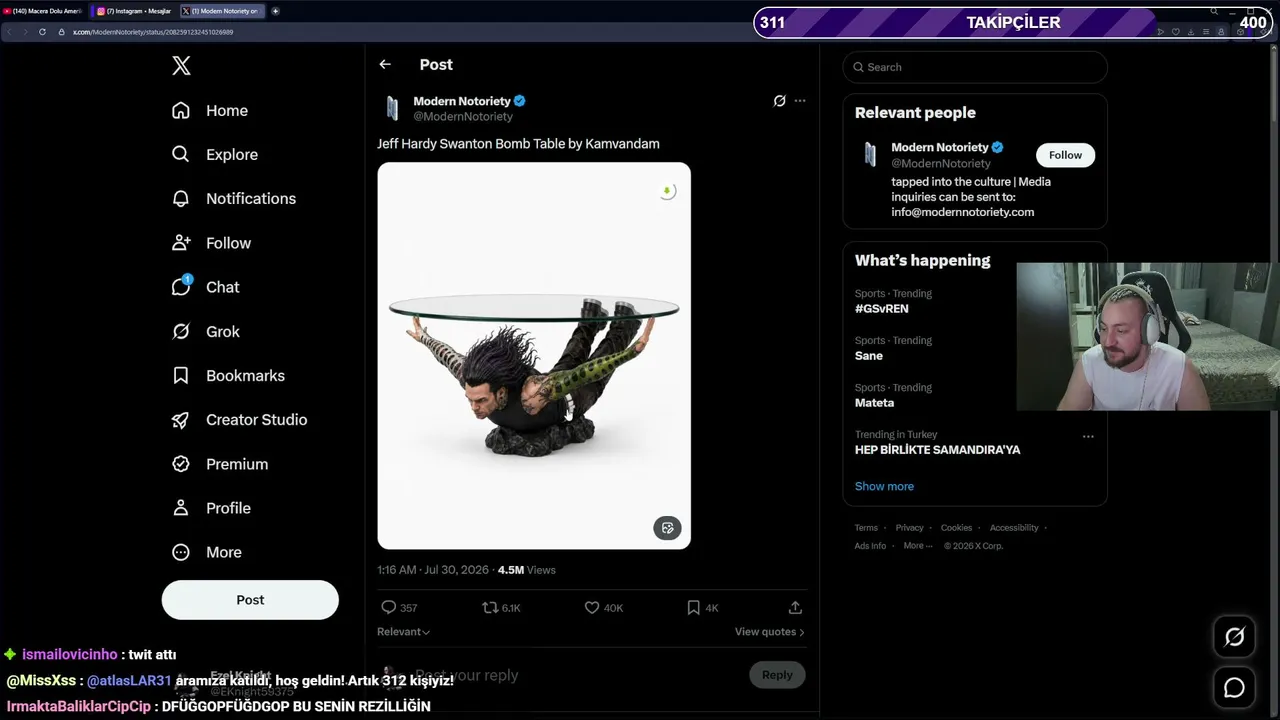Screen dimensions: 1280x720
Task: Open the Cookies footer link
Action: [956, 528]
